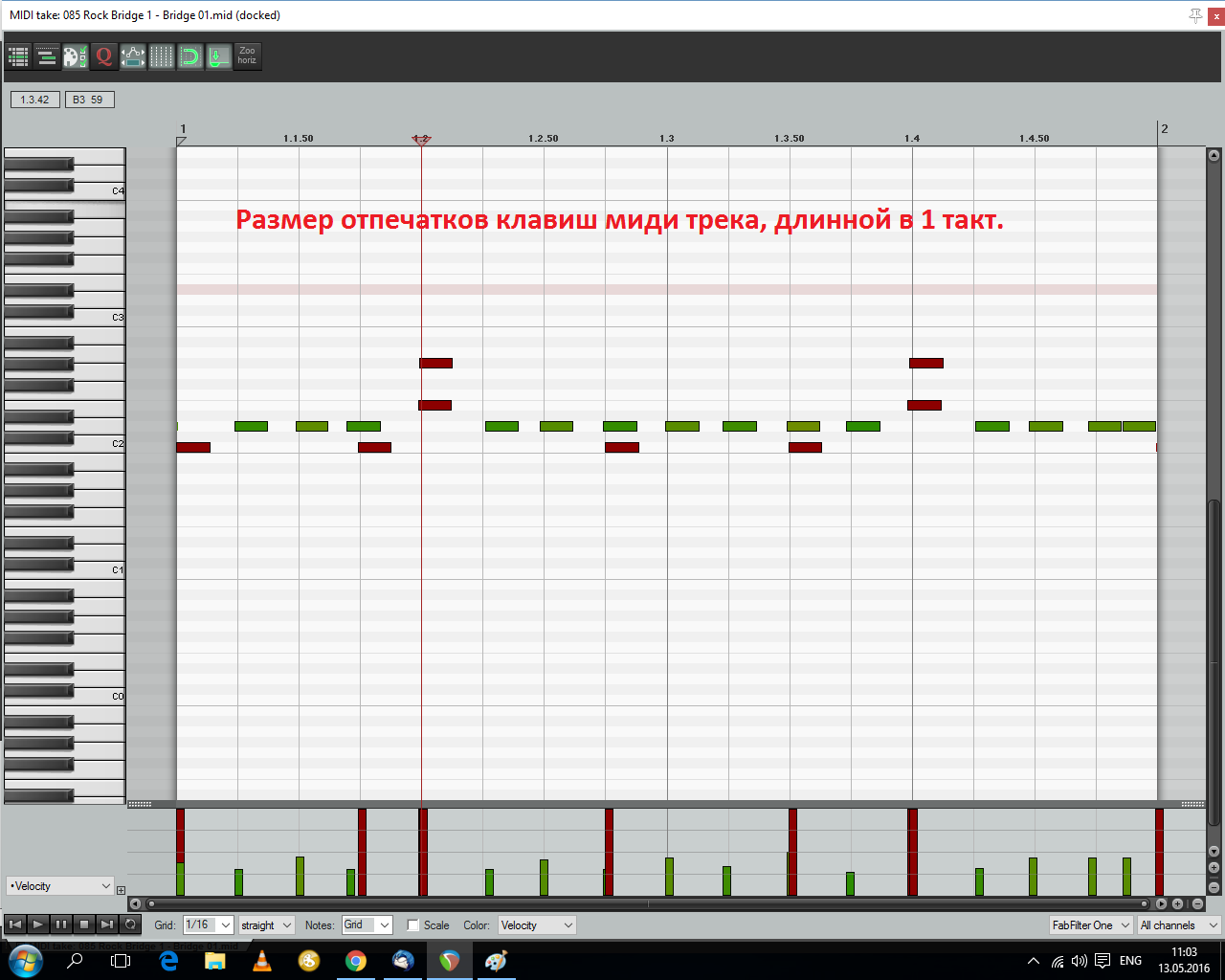Open the Action Center notifications icon
This screenshot has width=1225, height=980.
[x=1102, y=961]
